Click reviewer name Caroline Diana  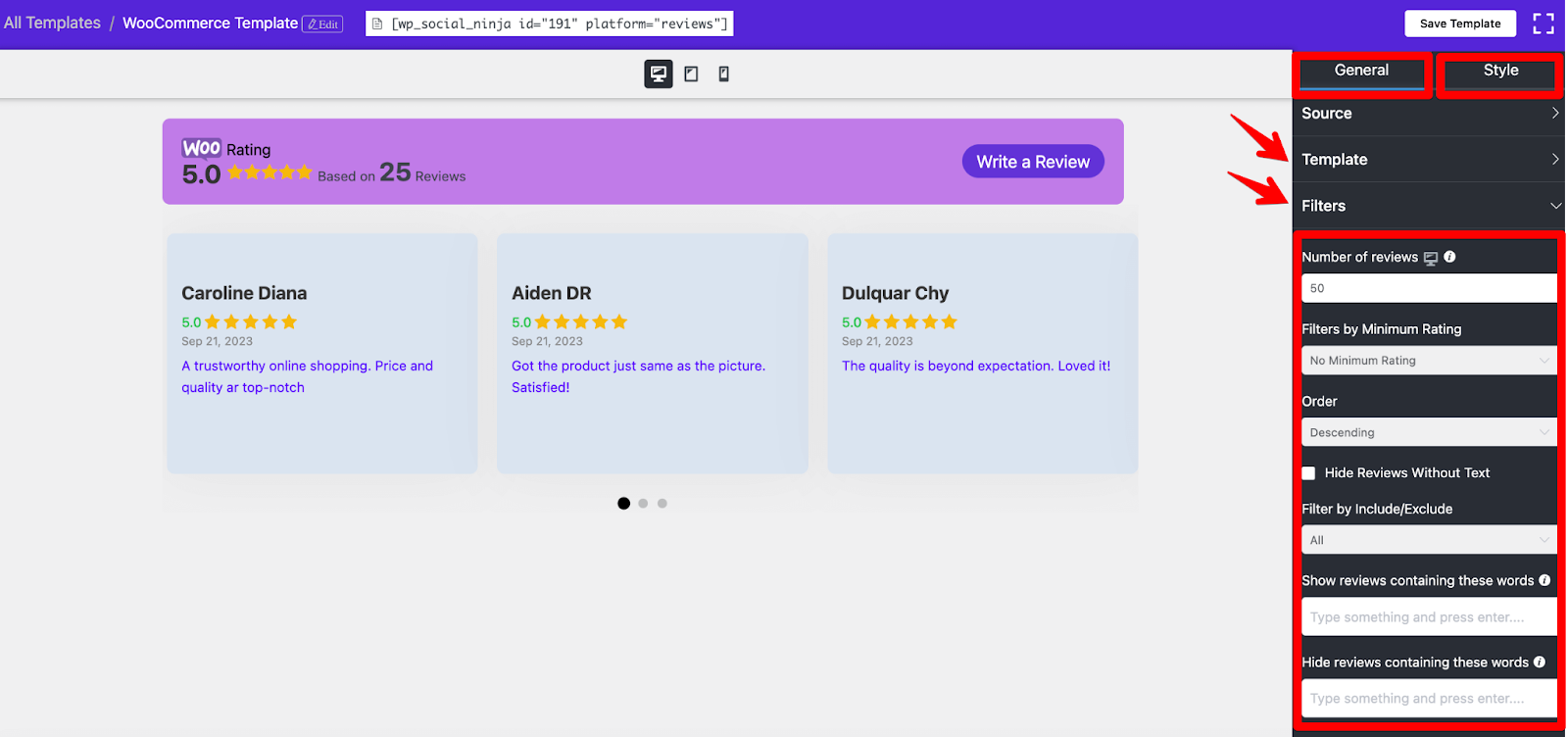[244, 293]
